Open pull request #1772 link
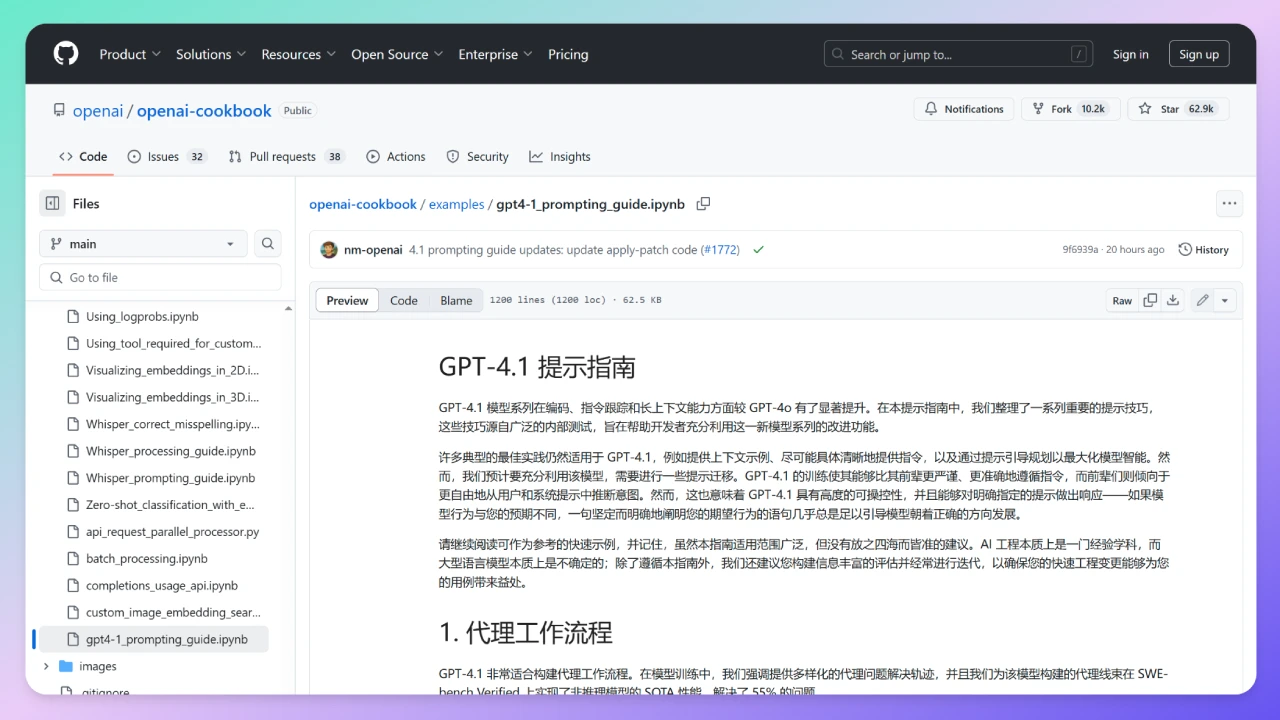This screenshot has width=1280, height=720. pyautogui.click(x=720, y=250)
